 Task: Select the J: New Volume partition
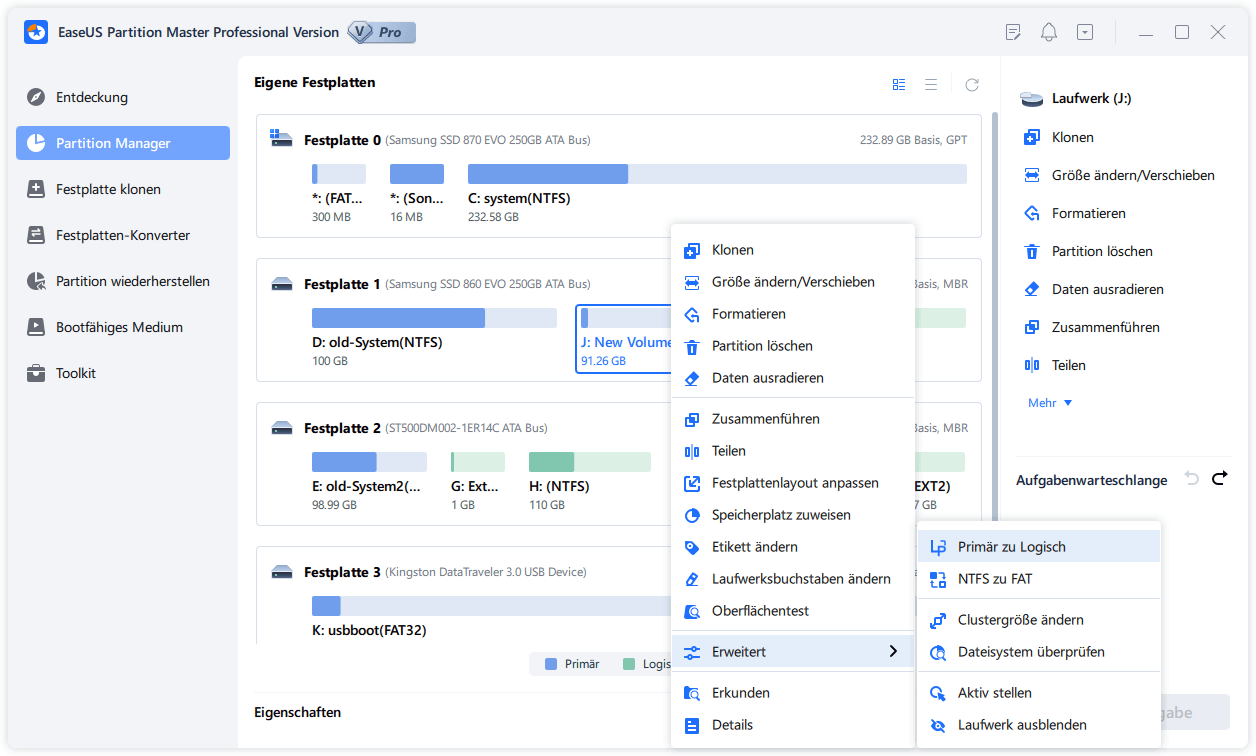tap(625, 338)
